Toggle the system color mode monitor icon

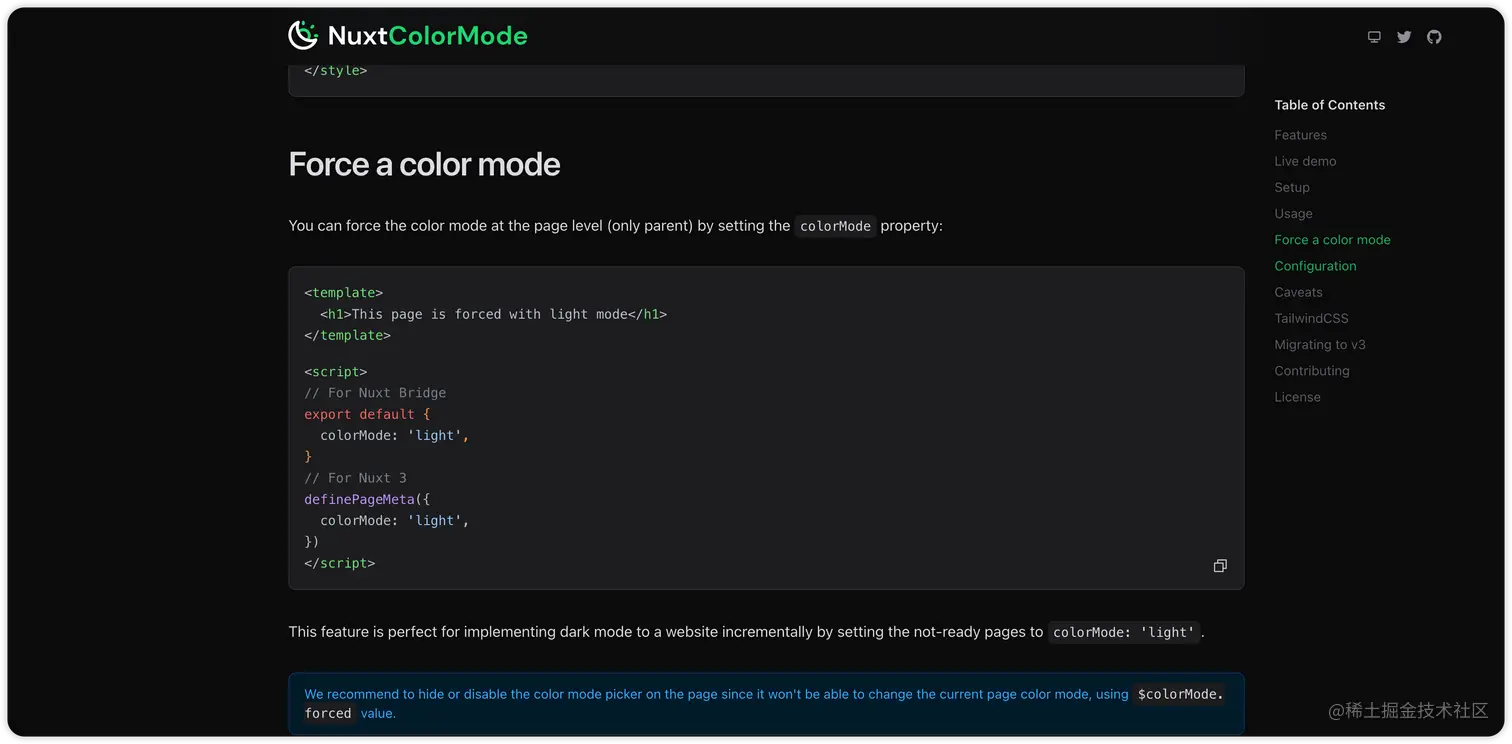1374,37
